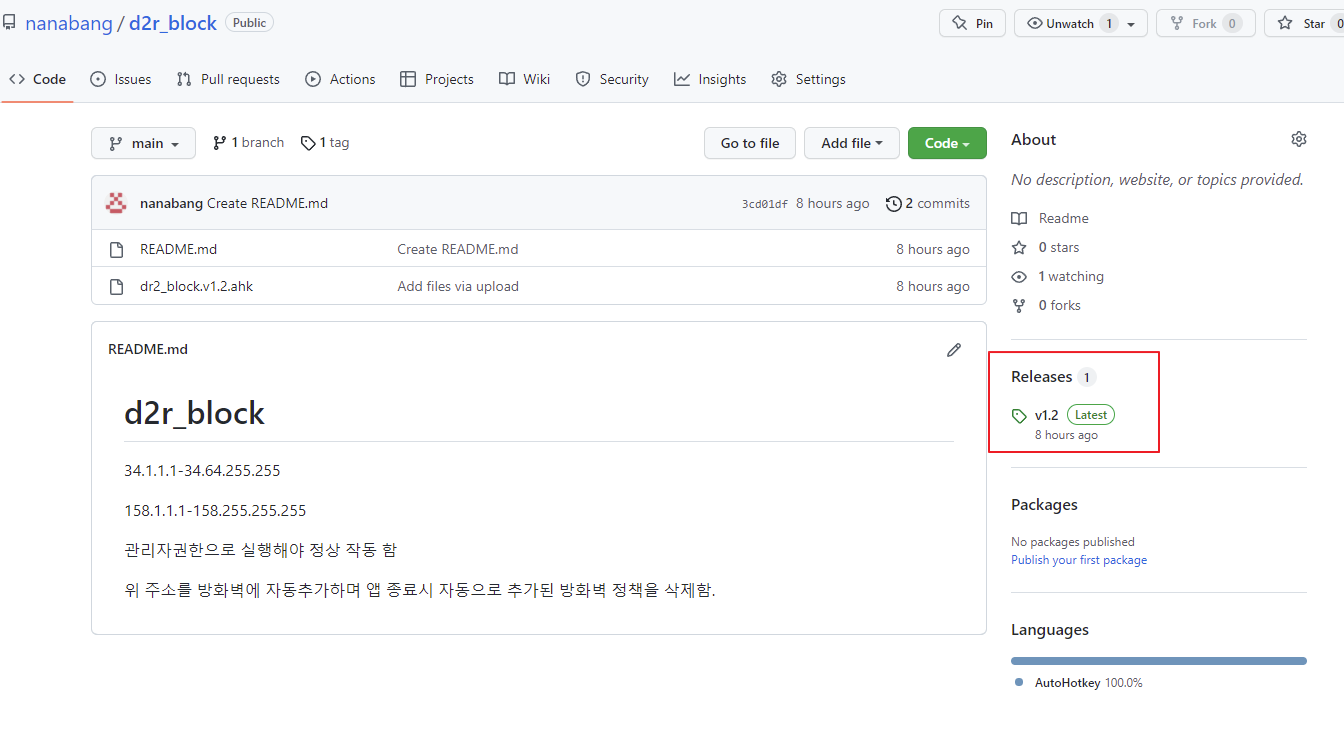Open the 'Add files via upload' commit message
1344x734 pixels.
tap(458, 286)
